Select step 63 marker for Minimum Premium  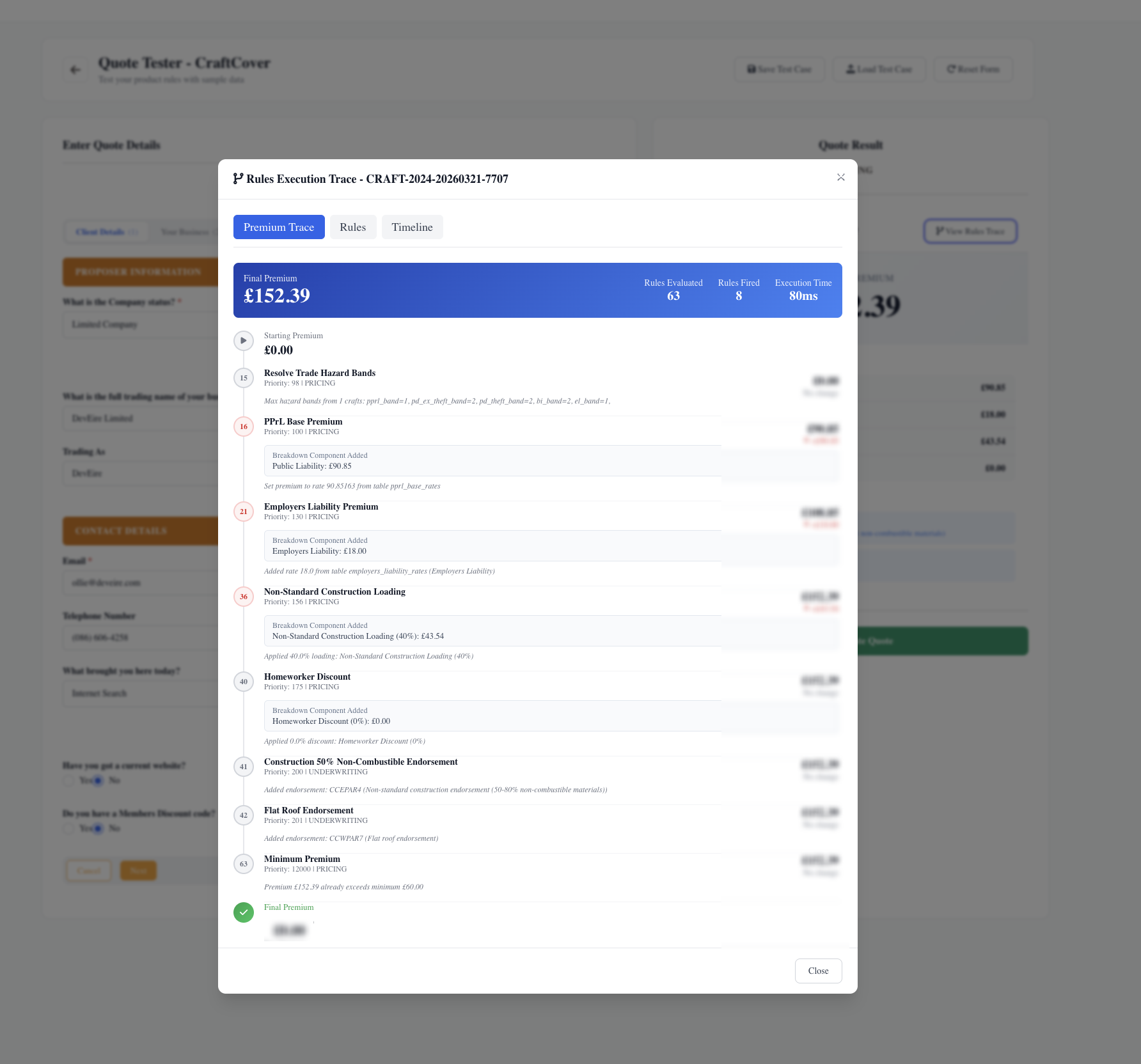click(244, 864)
